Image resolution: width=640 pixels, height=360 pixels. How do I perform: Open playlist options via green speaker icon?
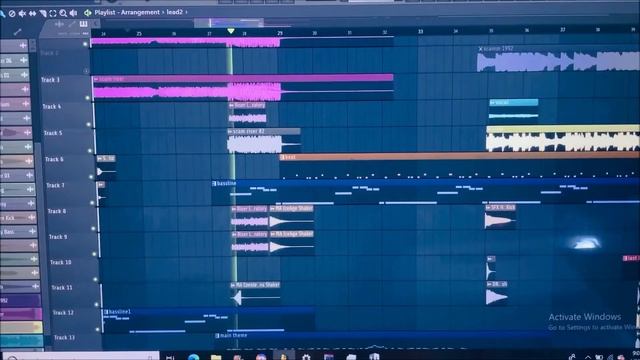click(87, 13)
